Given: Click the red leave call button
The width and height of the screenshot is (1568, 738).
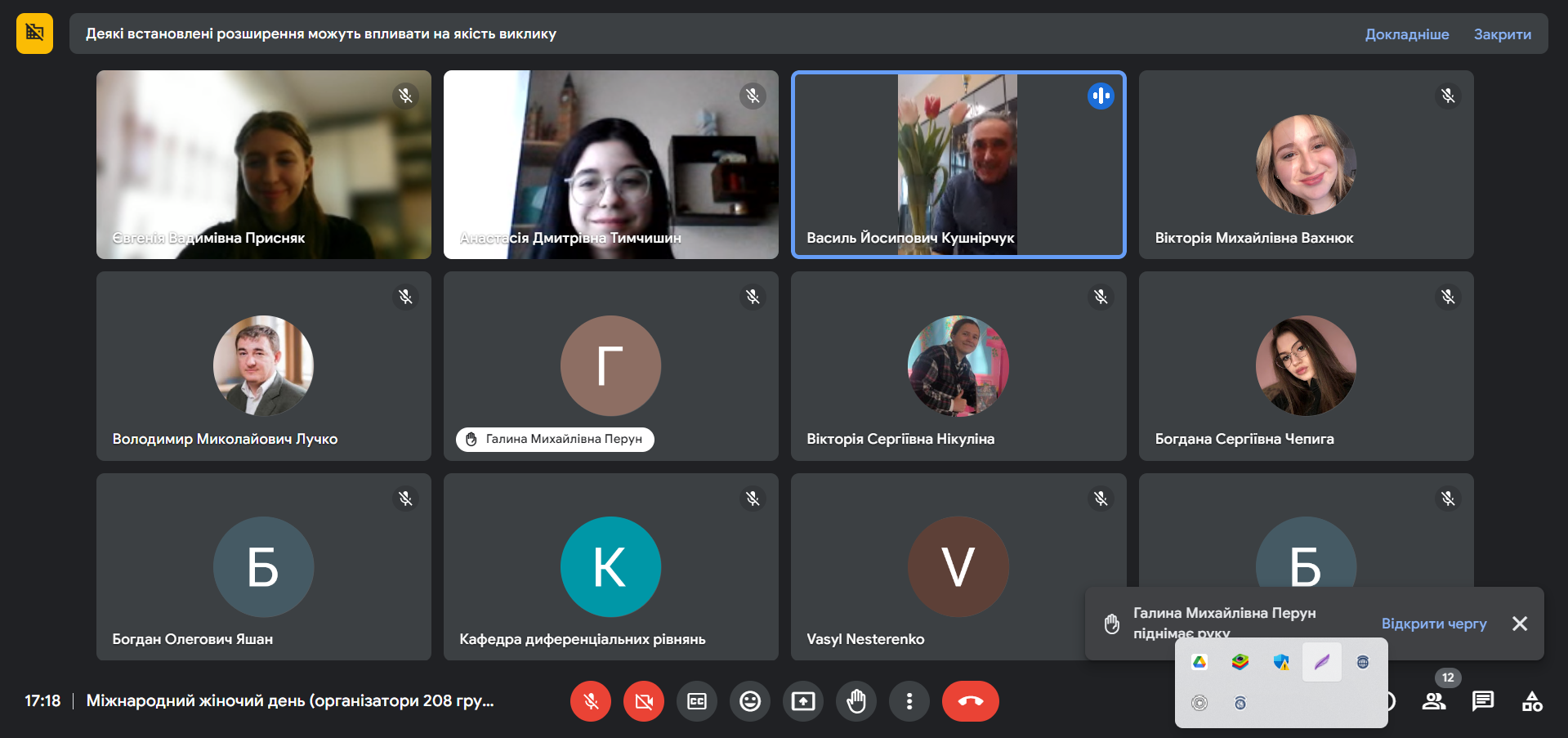Looking at the screenshot, I should (971, 701).
